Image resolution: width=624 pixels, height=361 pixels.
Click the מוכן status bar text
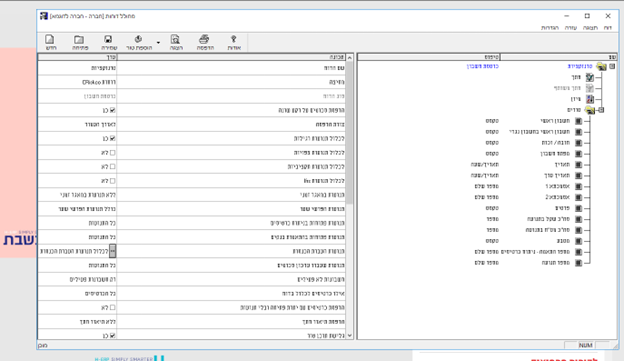pyautogui.click(x=43, y=345)
